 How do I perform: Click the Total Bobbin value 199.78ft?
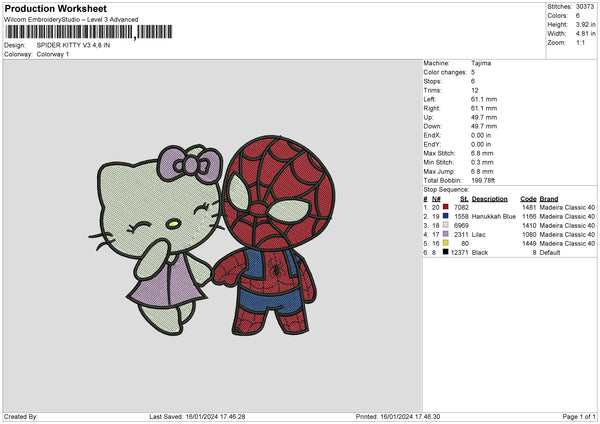[x=483, y=180]
